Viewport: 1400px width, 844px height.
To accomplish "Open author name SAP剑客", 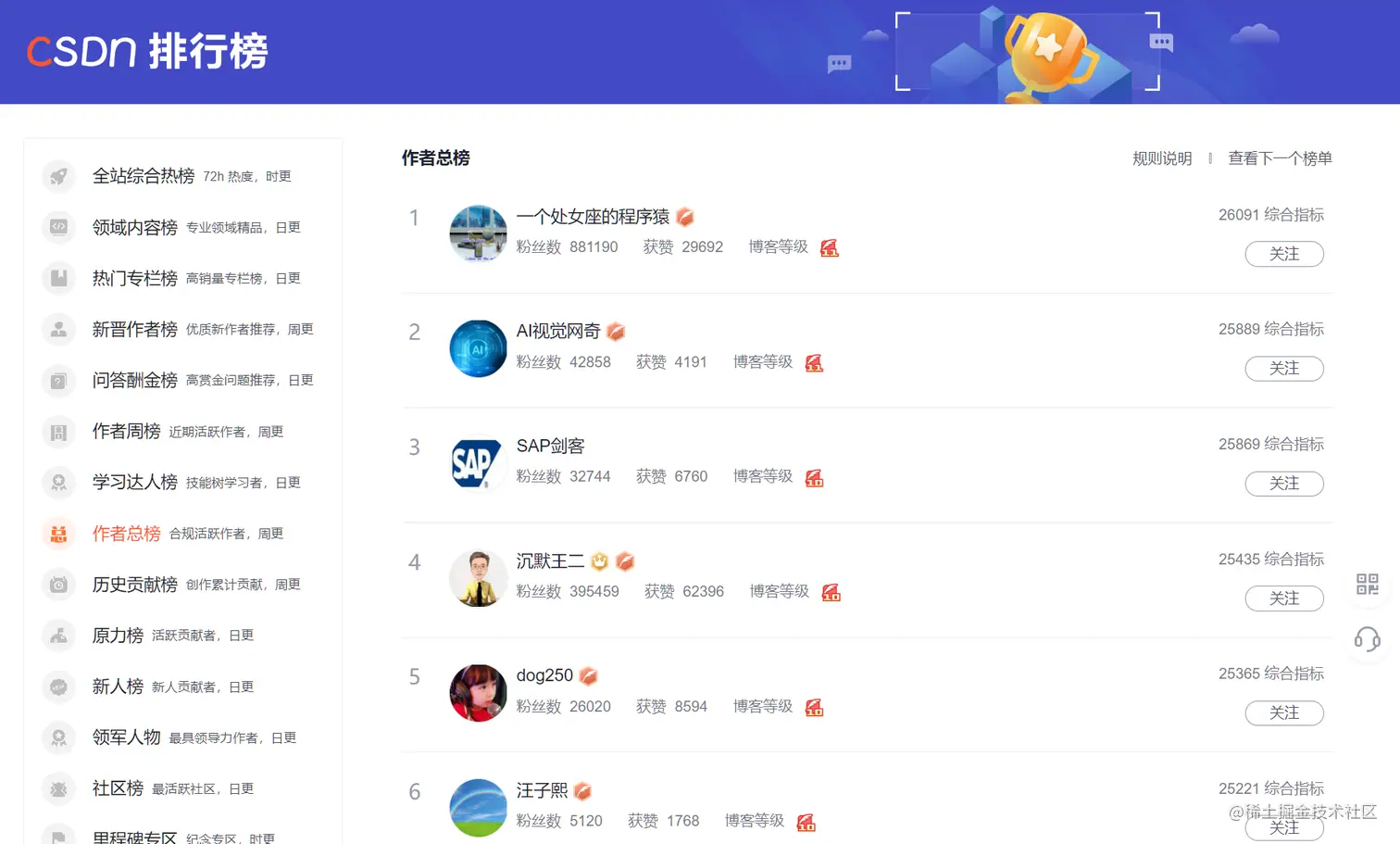I will [550, 447].
